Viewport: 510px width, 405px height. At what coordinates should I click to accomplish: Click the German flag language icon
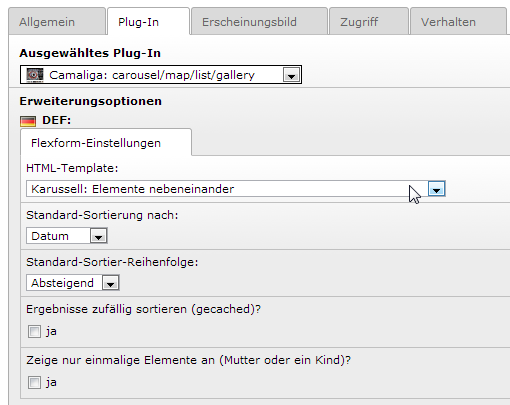pyautogui.click(x=28, y=121)
